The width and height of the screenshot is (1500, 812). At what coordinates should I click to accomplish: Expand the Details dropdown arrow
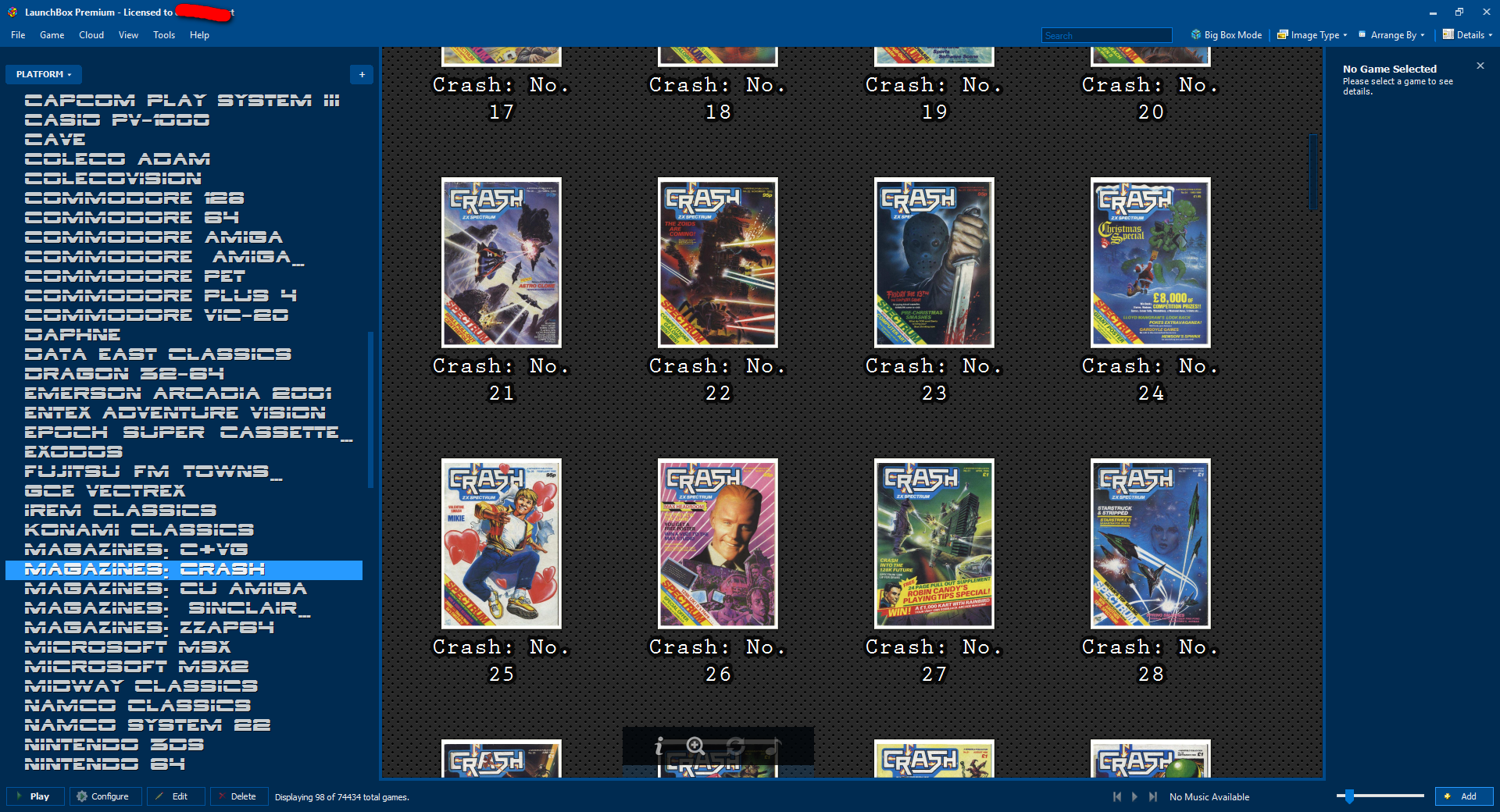(1491, 35)
